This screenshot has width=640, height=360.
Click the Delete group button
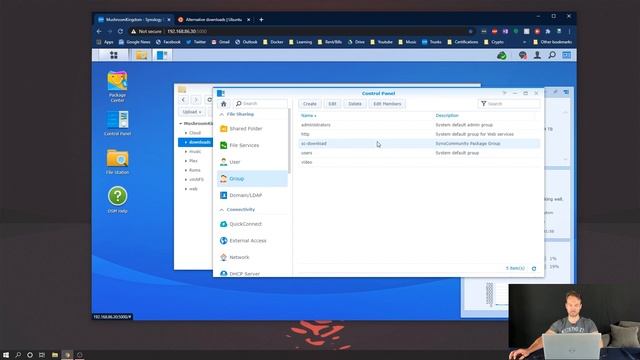(x=355, y=104)
